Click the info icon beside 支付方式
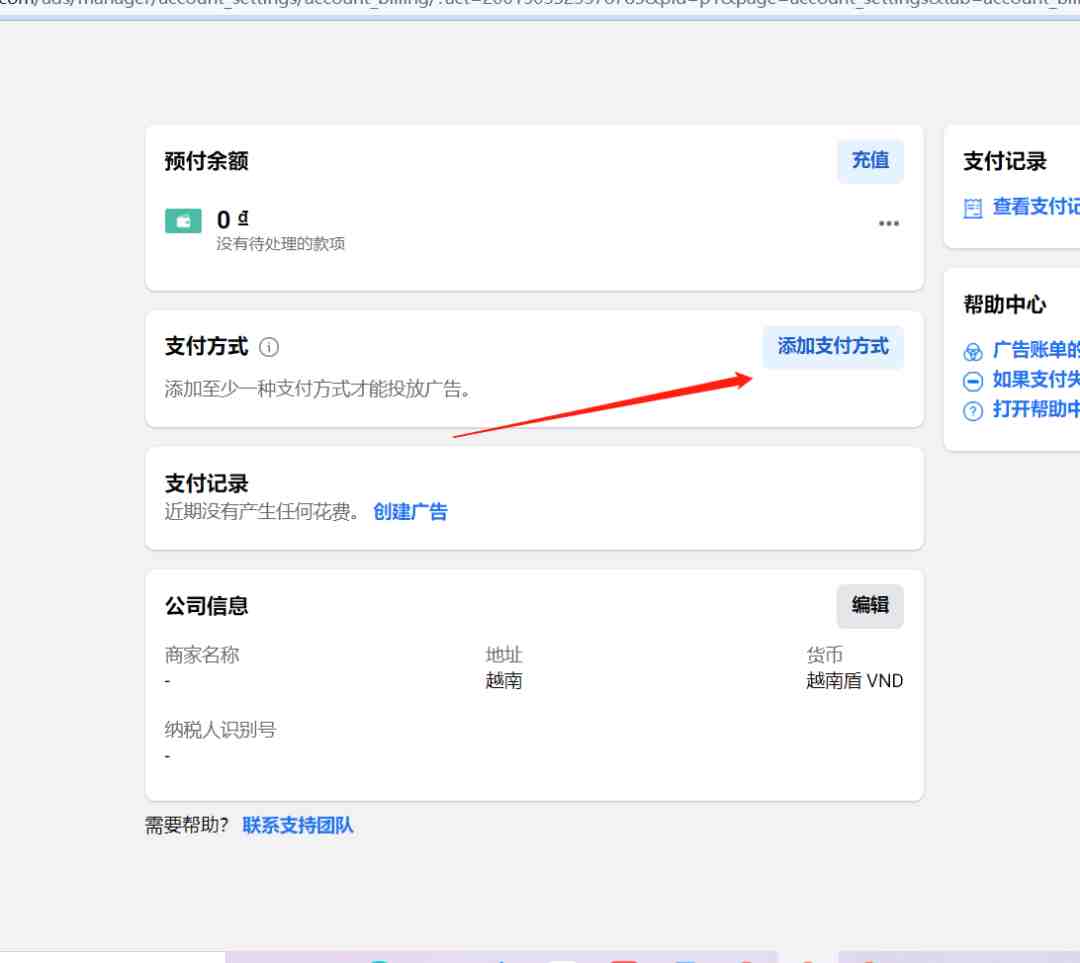1080x963 pixels. coord(269,347)
